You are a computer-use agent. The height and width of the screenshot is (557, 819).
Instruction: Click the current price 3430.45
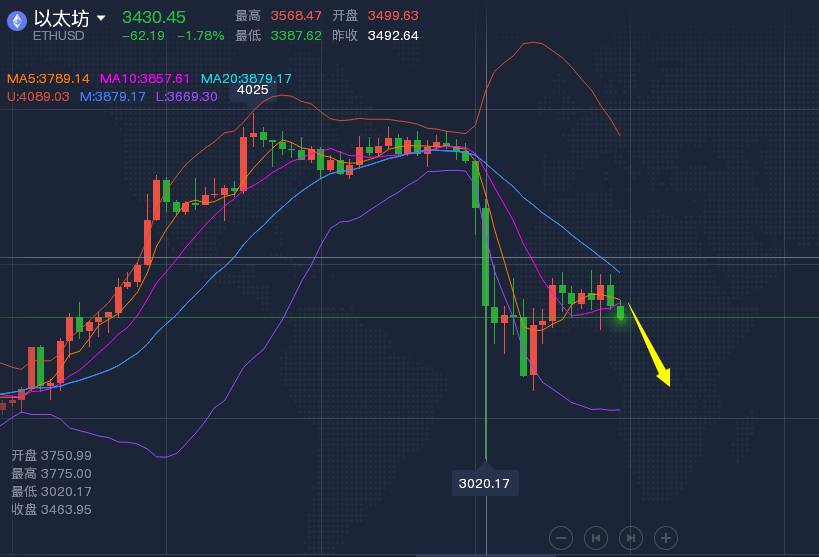coord(153,17)
